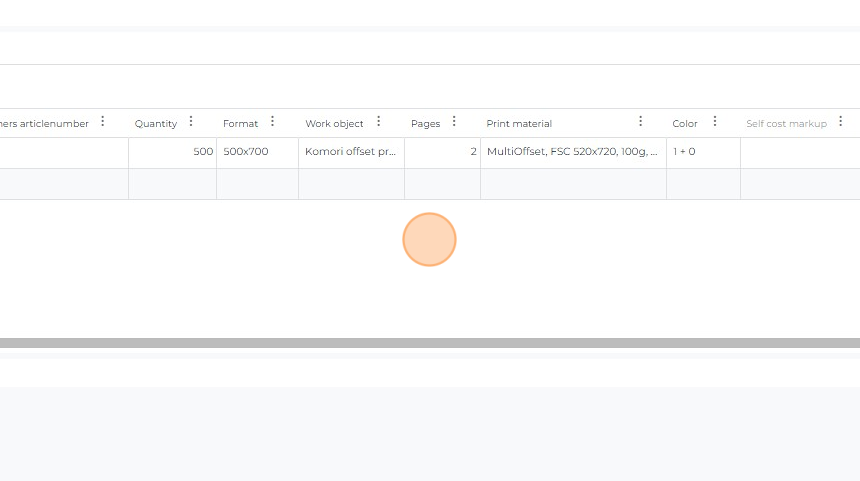Image resolution: width=860 pixels, height=481 pixels.
Task: Click the horizontal scrollbar below the table
Action: [430, 343]
